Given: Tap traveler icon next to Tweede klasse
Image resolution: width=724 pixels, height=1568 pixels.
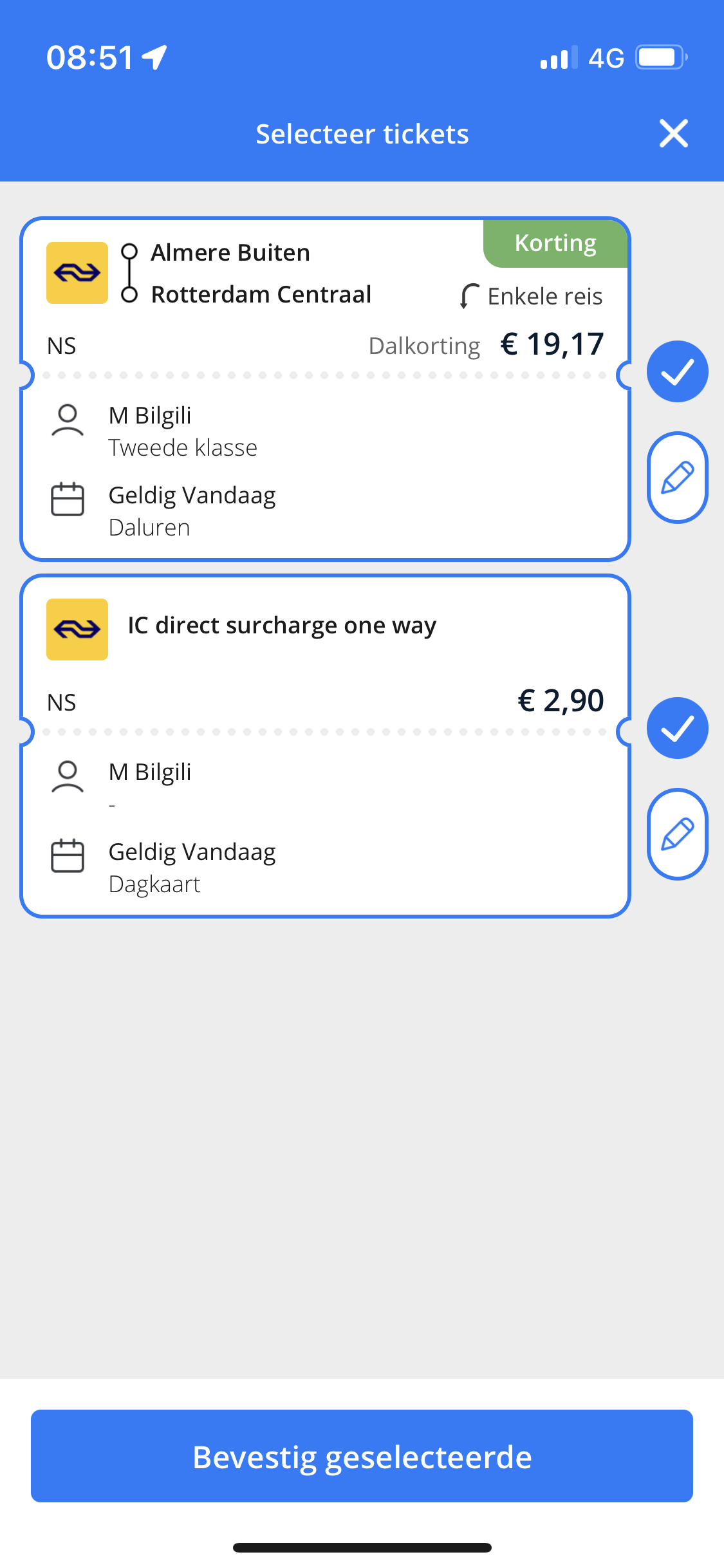Looking at the screenshot, I should click(68, 420).
